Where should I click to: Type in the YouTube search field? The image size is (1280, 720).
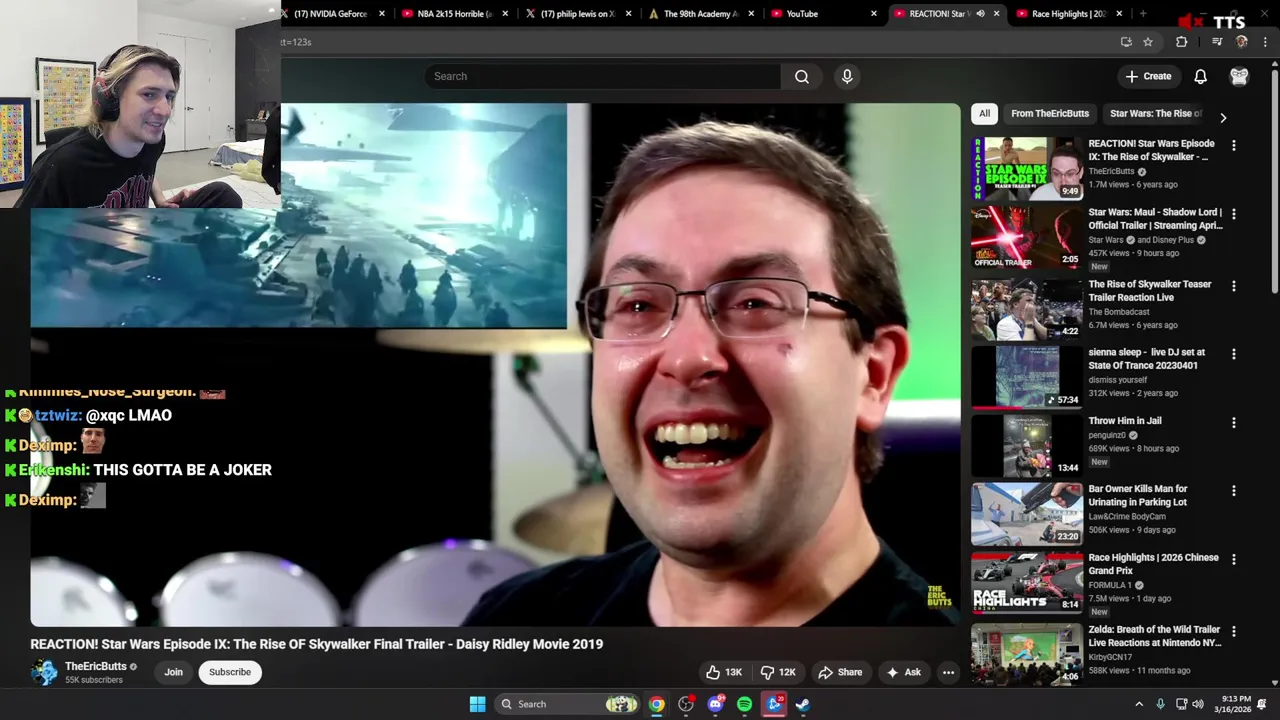pyautogui.click(x=603, y=76)
